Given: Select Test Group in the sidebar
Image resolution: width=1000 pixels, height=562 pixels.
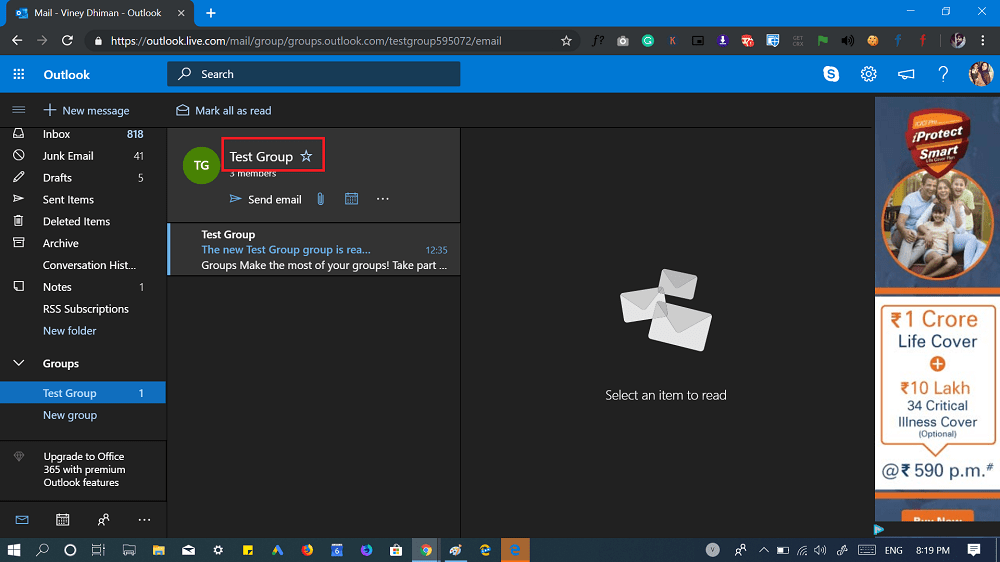Looking at the screenshot, I should pyautogui.click(x=83, y=393).
